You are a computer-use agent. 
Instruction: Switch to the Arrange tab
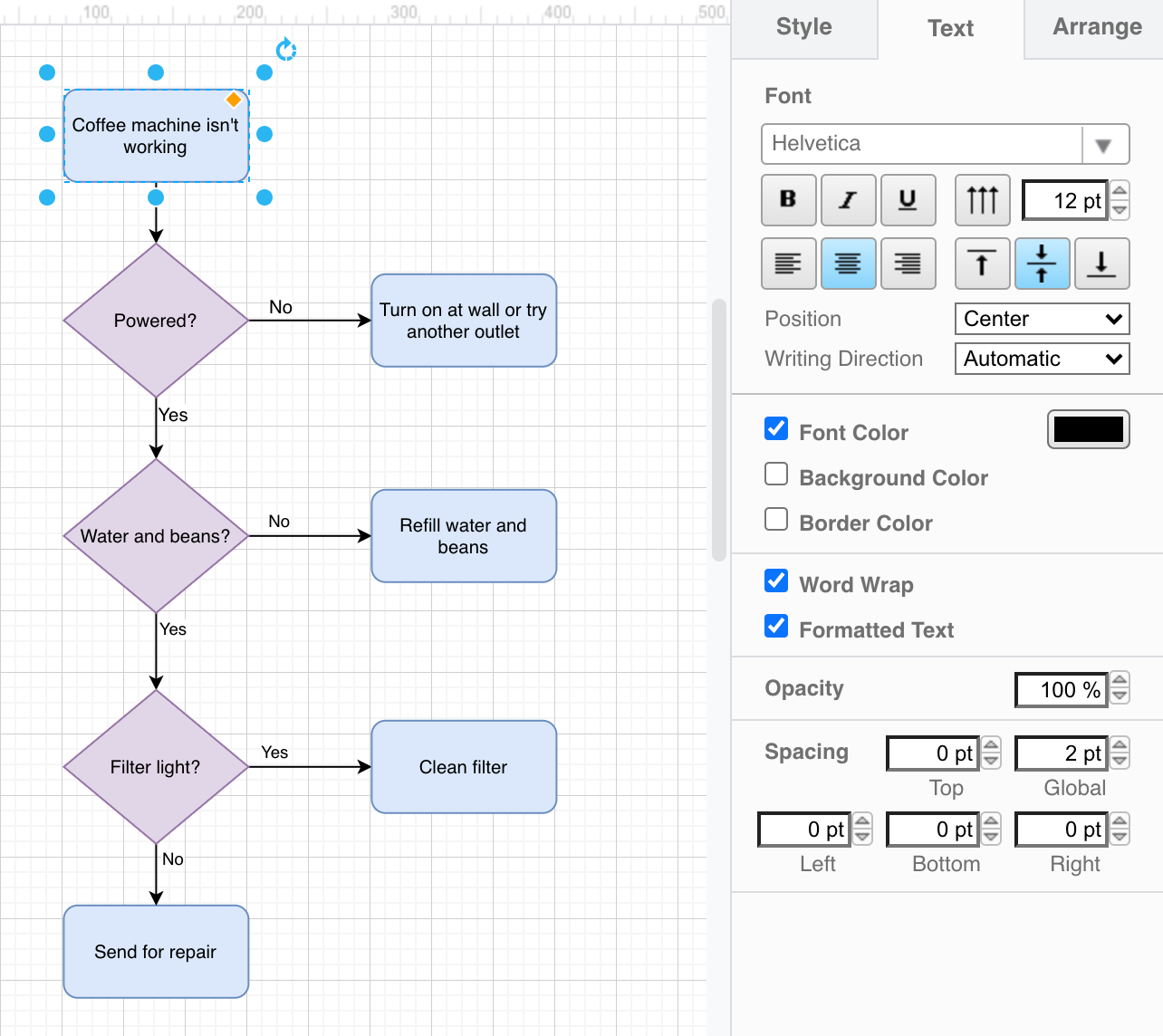(x=1096, y=28)
